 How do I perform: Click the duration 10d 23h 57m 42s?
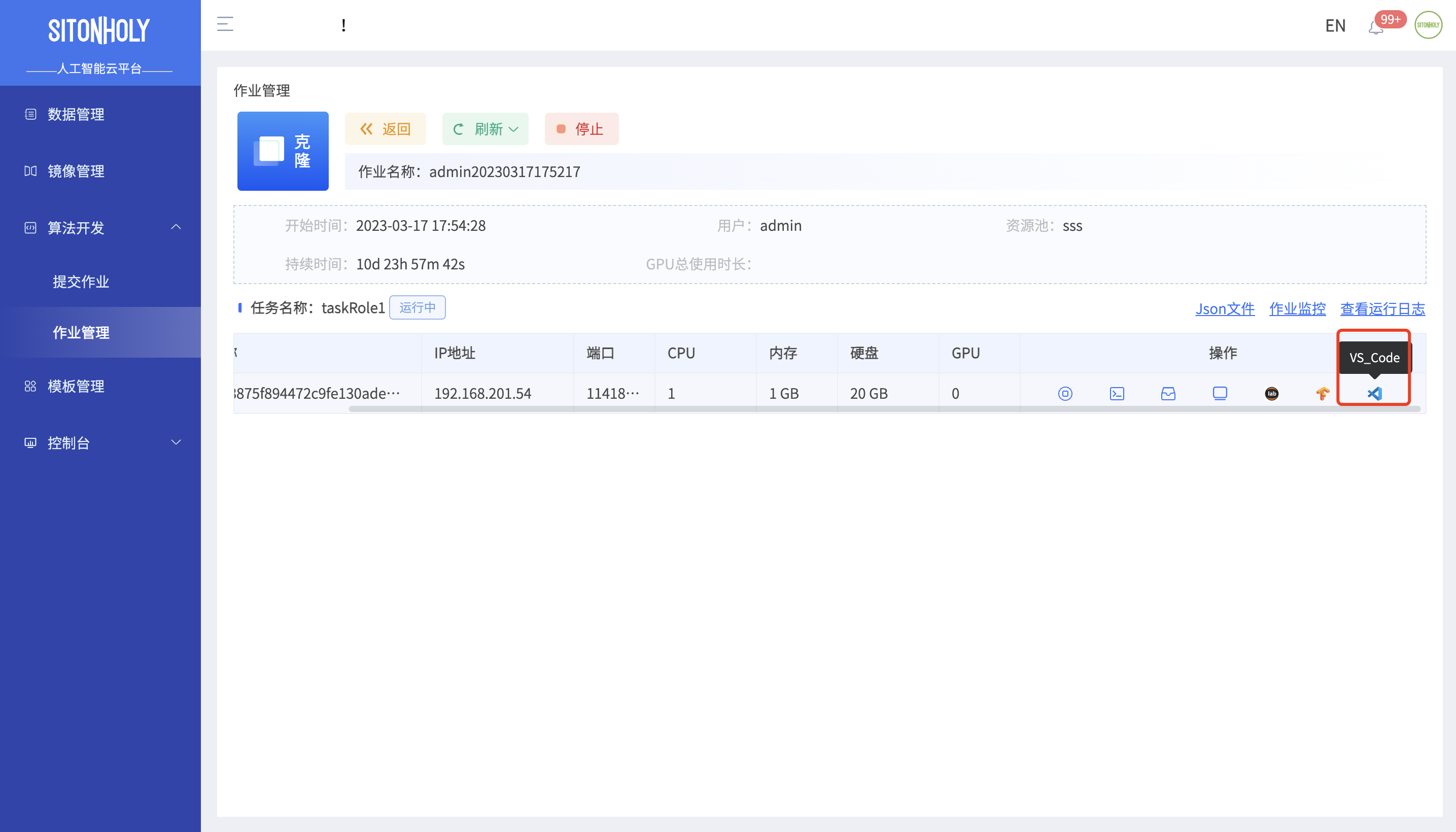410,264
